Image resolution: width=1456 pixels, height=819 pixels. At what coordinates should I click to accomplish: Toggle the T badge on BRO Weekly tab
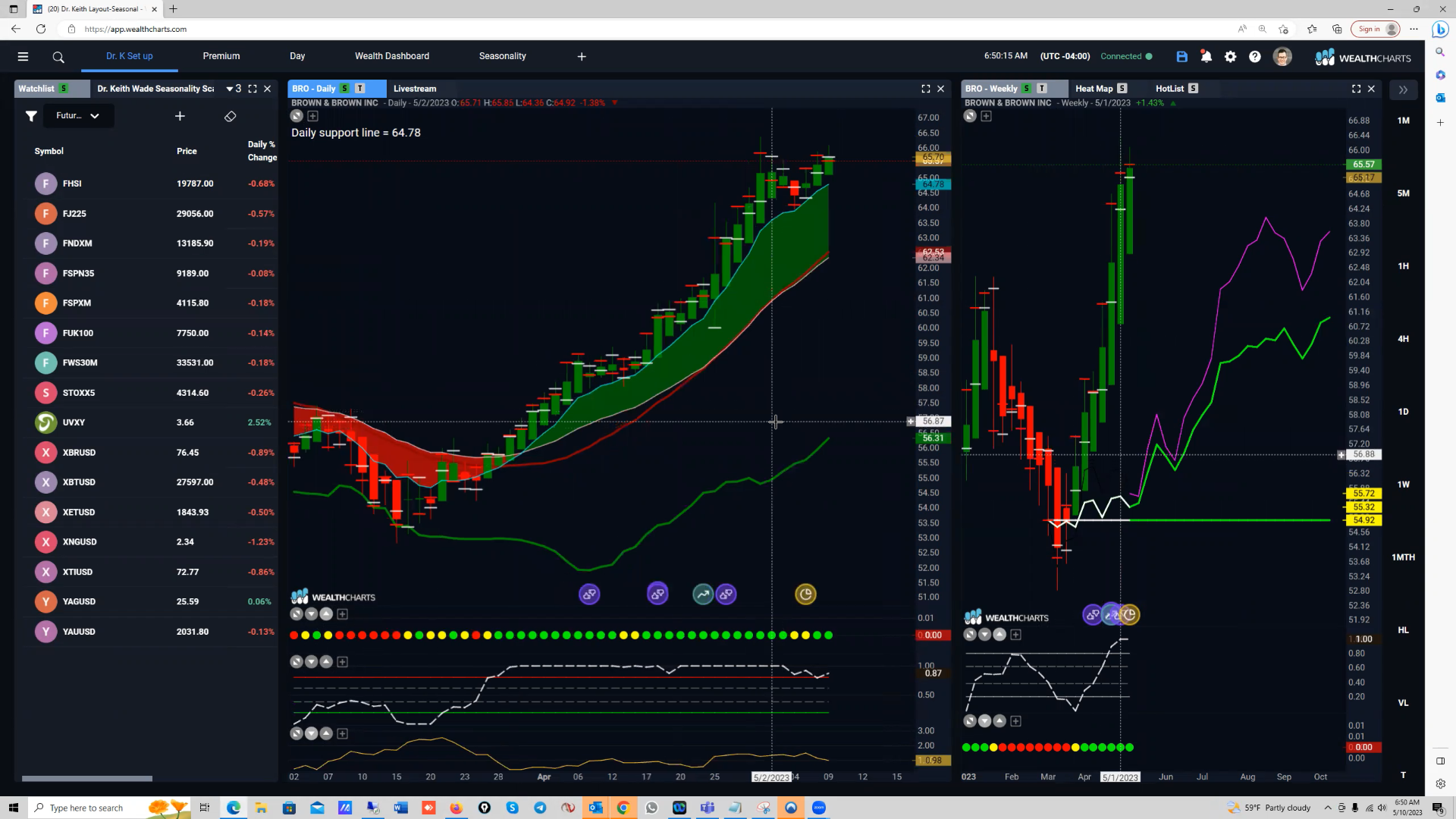(1042, 89)
